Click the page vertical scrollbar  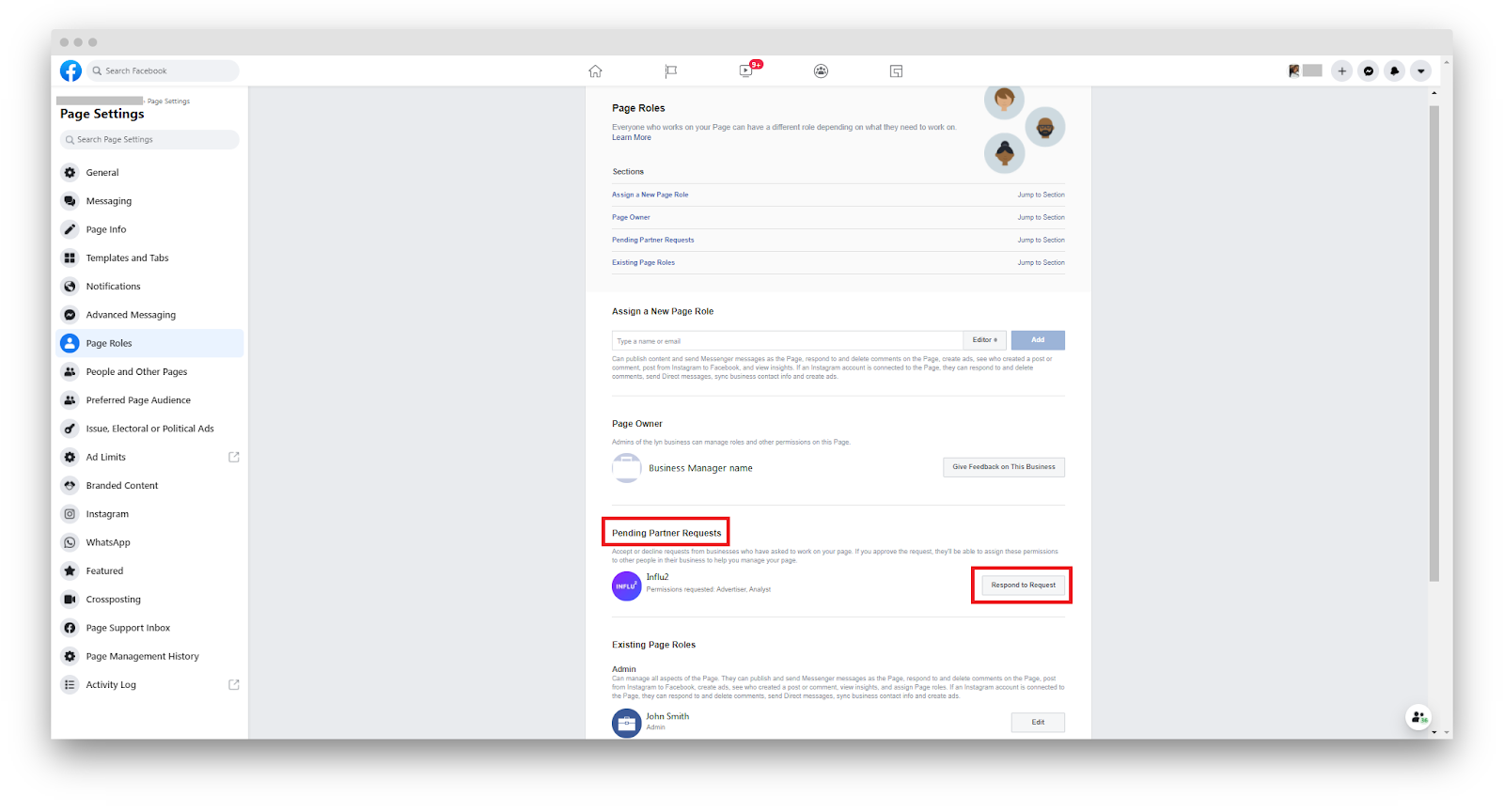(x=1433, y=343)
